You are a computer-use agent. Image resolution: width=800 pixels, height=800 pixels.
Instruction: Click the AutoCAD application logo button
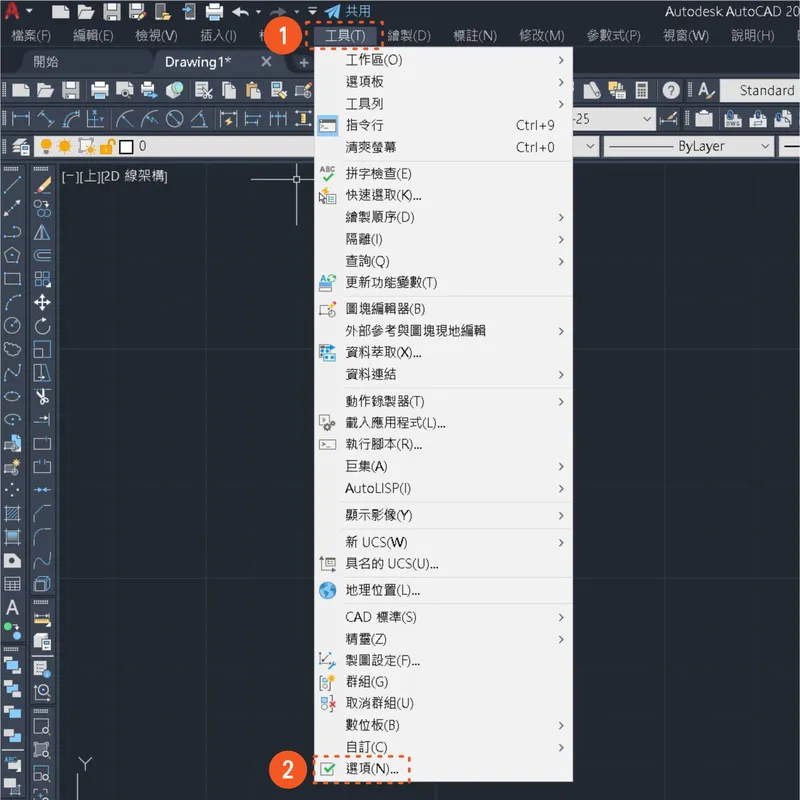[x=12, y=11]
